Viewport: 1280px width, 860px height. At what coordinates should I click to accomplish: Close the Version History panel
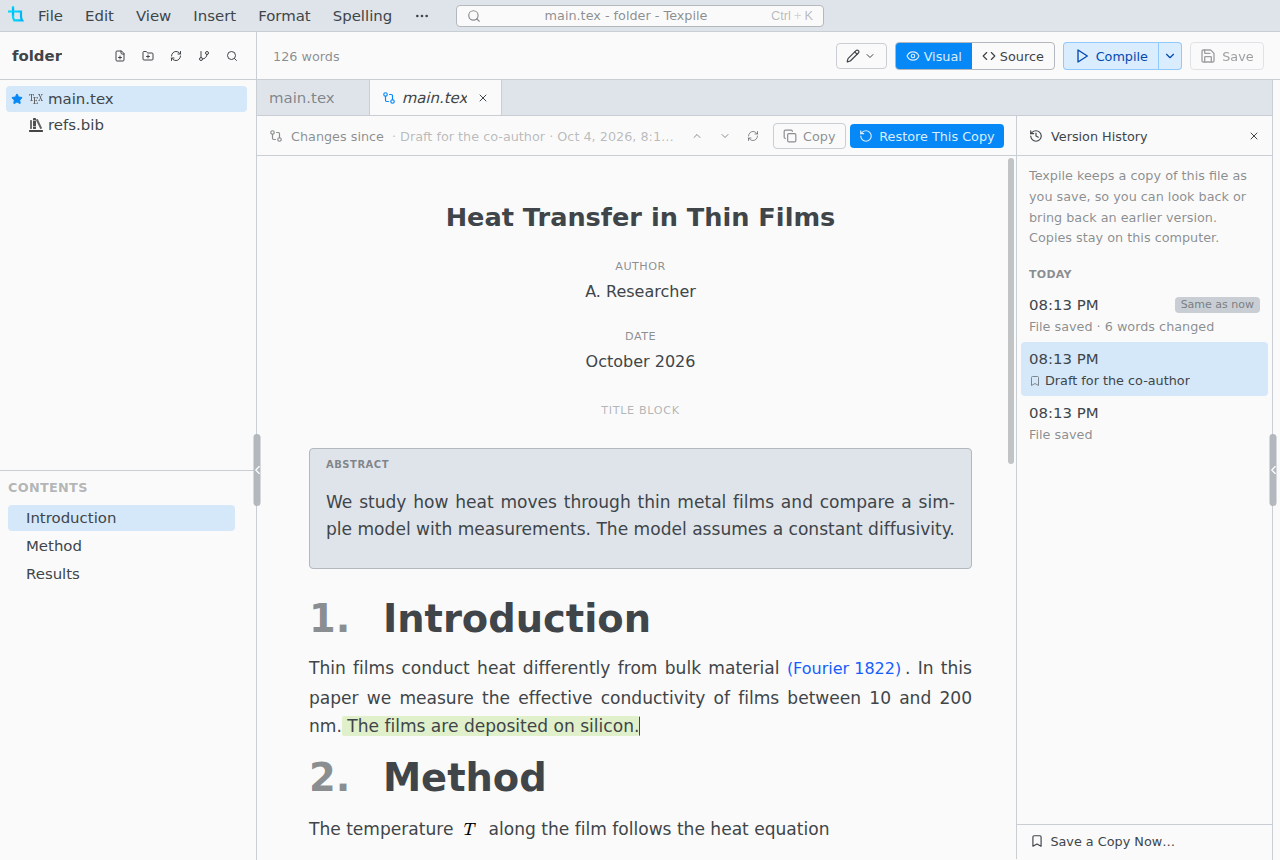click(x=1254, y=136)
